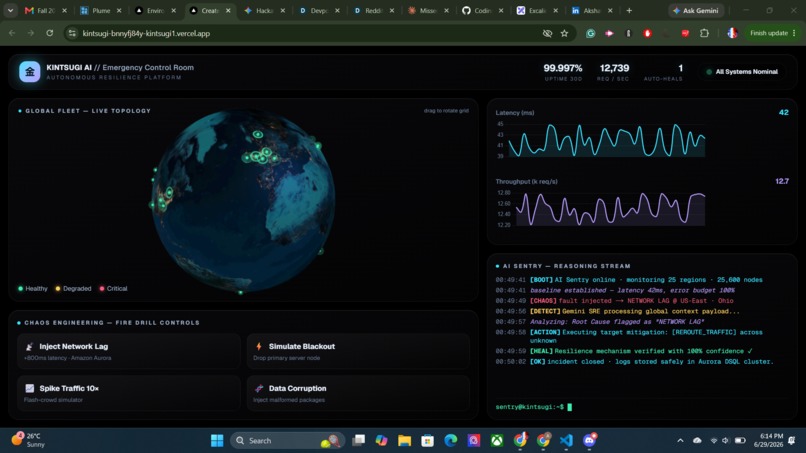Open the notifications bell icon
This screenshot has width=806, height=453.
tap(792, 441)
